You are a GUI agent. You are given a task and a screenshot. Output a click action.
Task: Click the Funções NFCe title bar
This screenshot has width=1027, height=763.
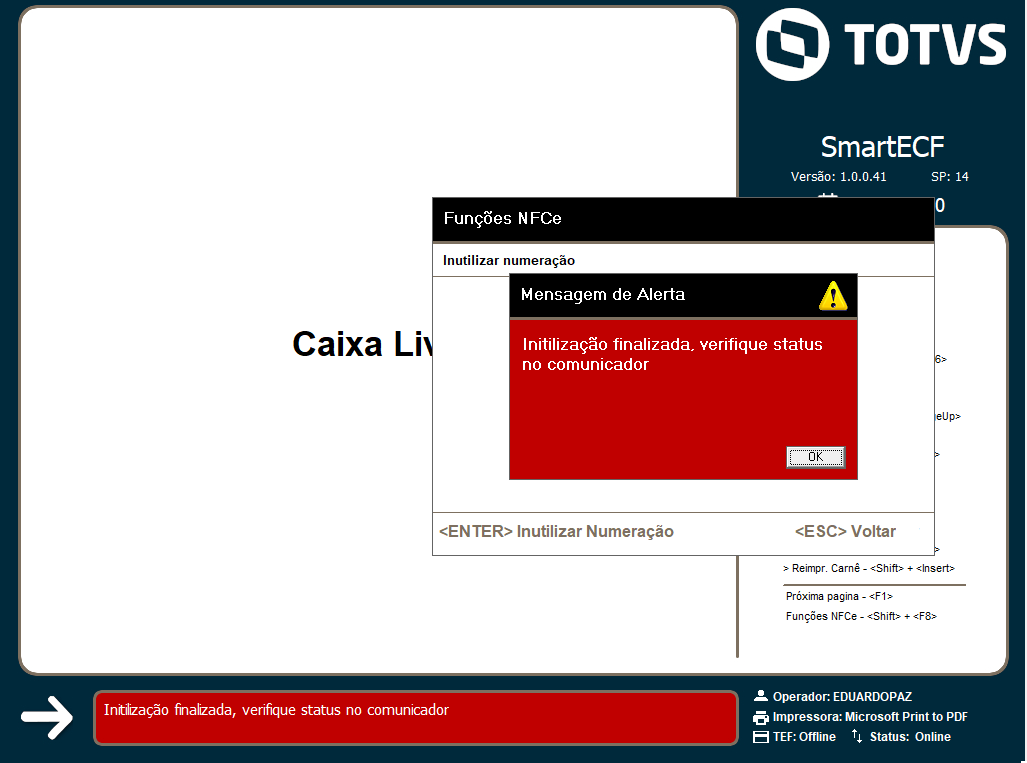(x=683, y=219)
